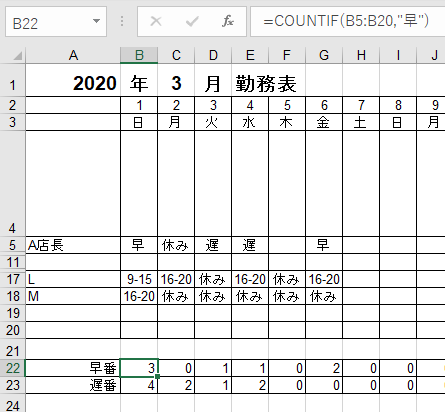445x412 pixels.
Task: Select cell B17 containing 9-15
Action: click(x=139, y=279)
